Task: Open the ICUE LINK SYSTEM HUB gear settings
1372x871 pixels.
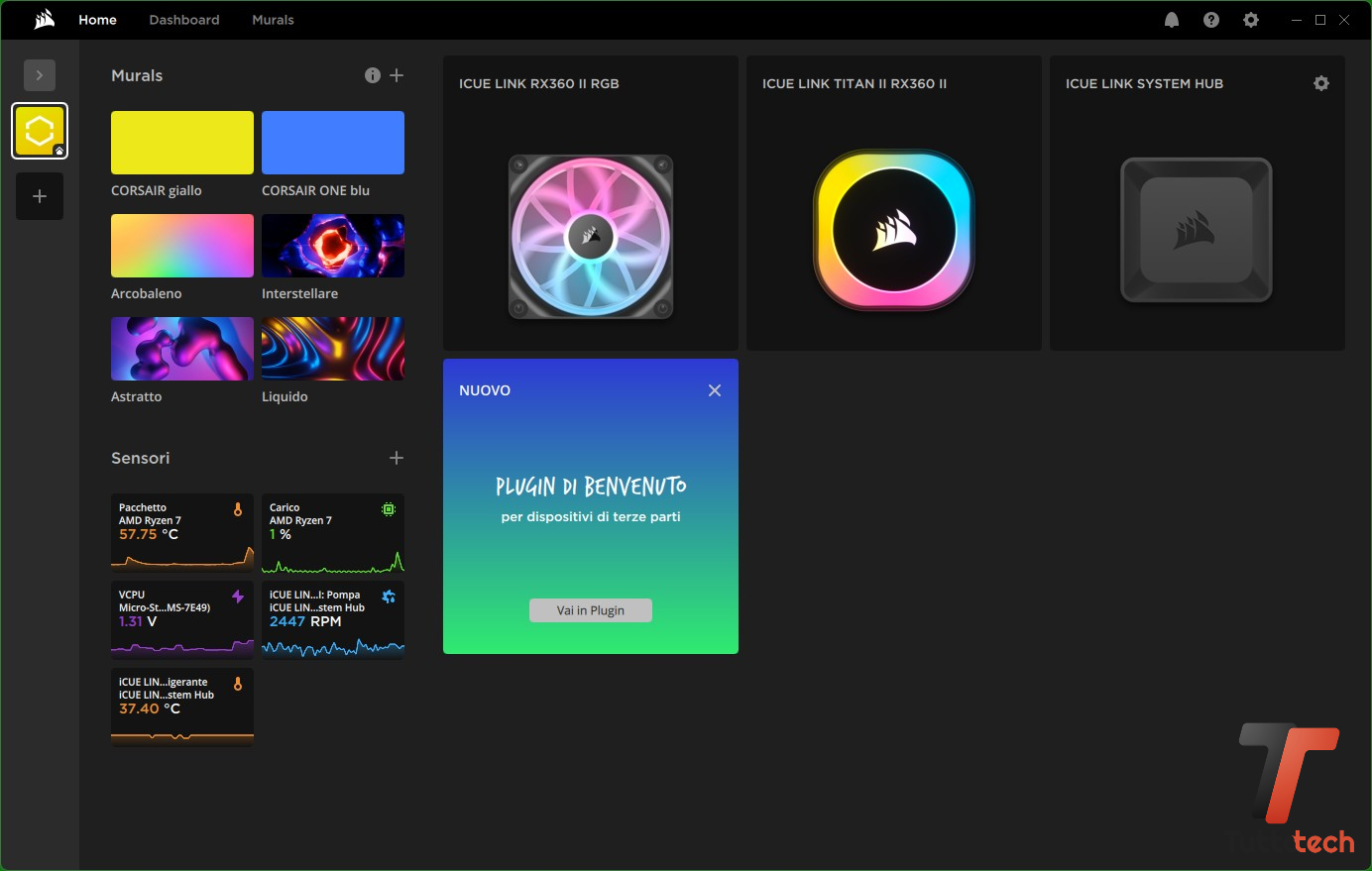Action: pyautogui.click(x=1321, y=83)
